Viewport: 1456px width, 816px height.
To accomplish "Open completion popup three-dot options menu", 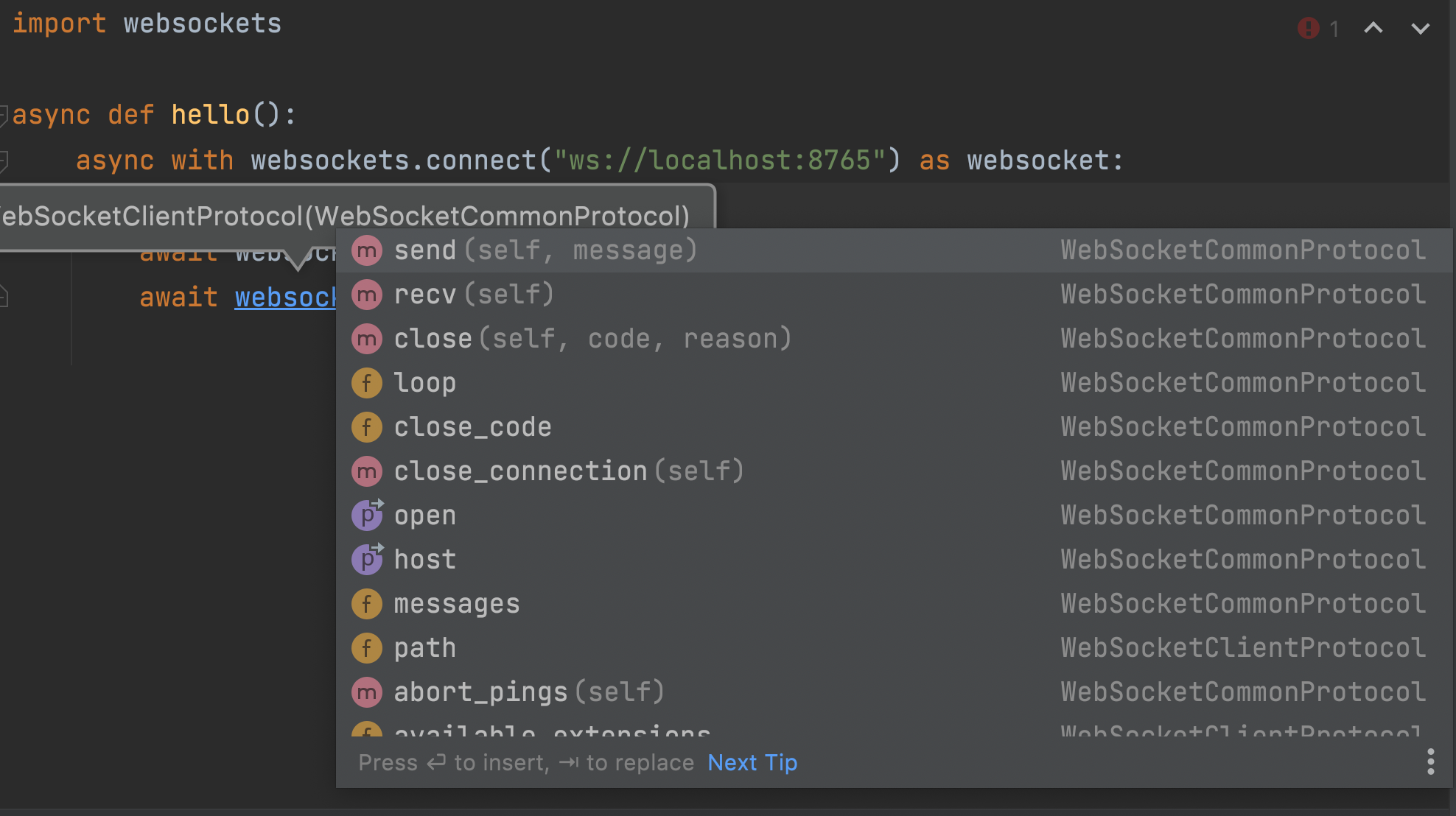I will pyautogui.click(x=1430, y=762).
